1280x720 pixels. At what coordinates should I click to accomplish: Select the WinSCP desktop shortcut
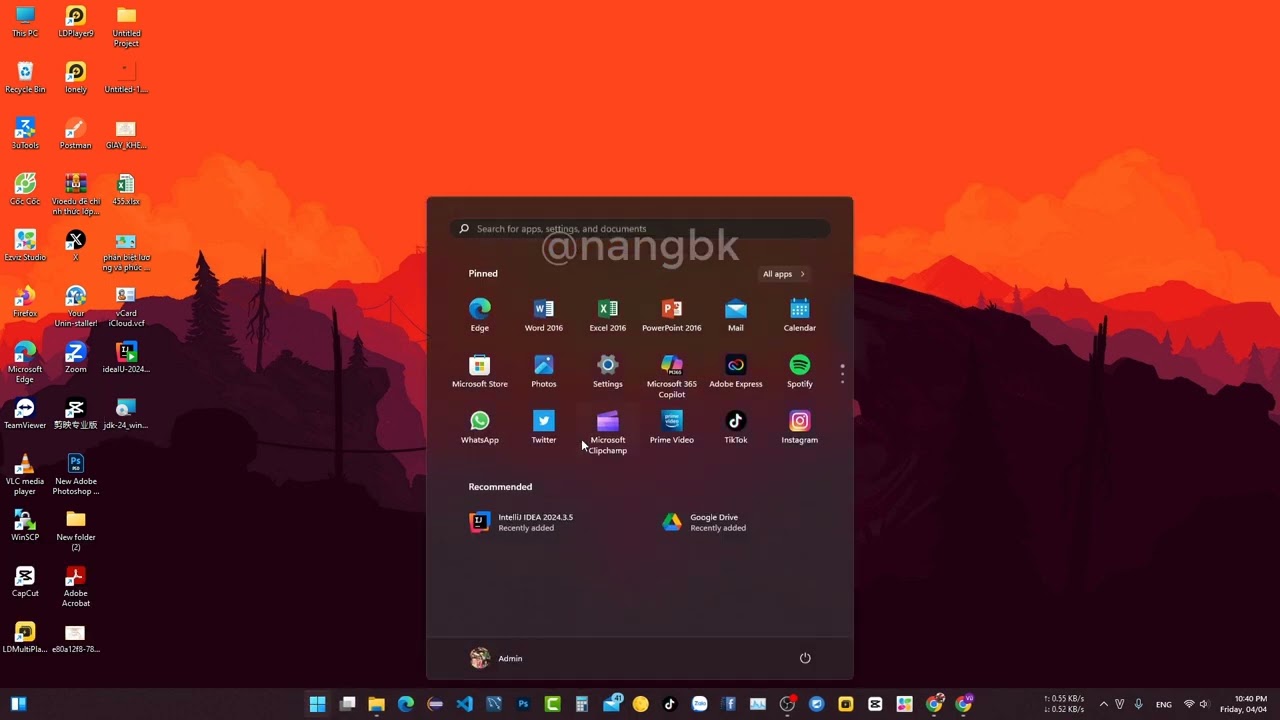[25, 526]
